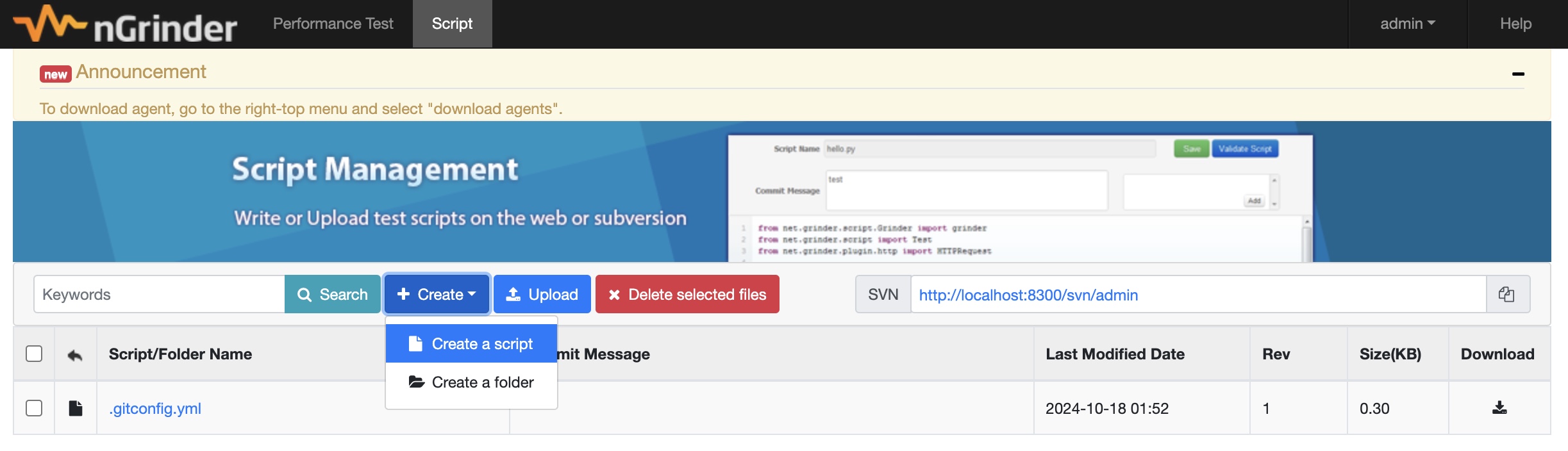Click the red new badge

[56, 74]
